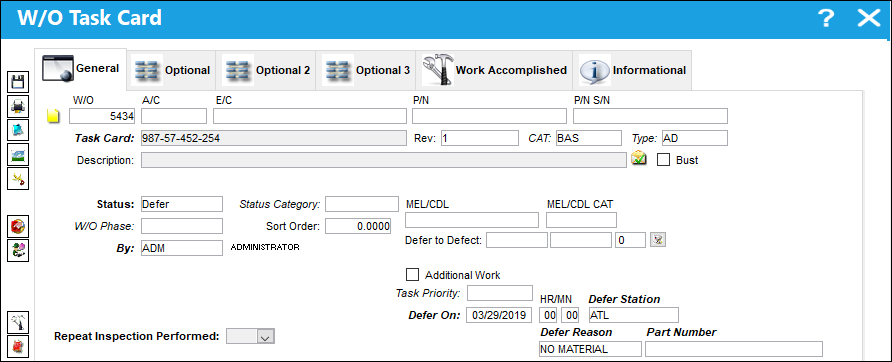
Task: Click the people group icon in sidebar
Action: click(x=18, y=250)
